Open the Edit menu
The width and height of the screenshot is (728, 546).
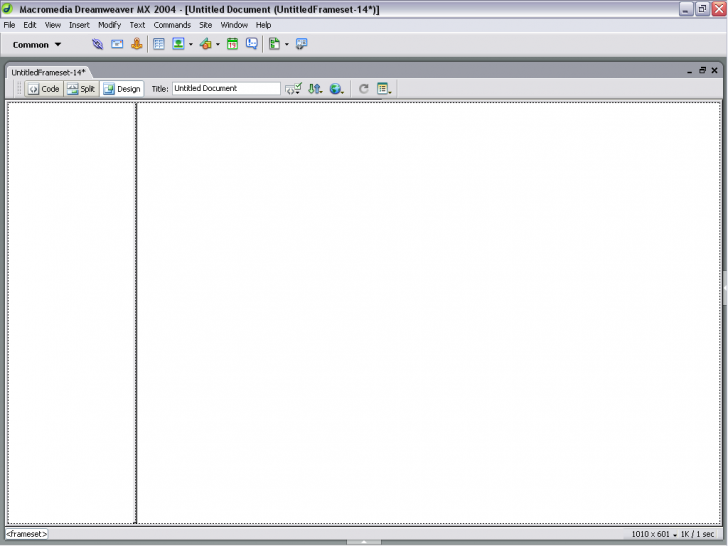tap(30, 25)
